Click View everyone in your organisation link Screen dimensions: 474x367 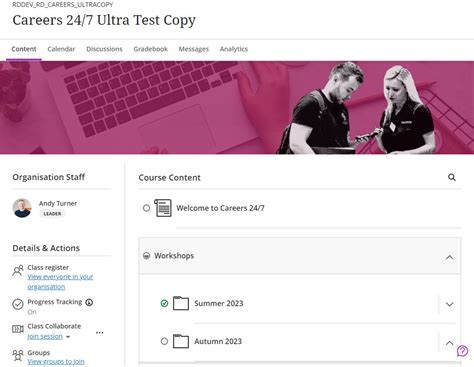click(x=60, y=282)
